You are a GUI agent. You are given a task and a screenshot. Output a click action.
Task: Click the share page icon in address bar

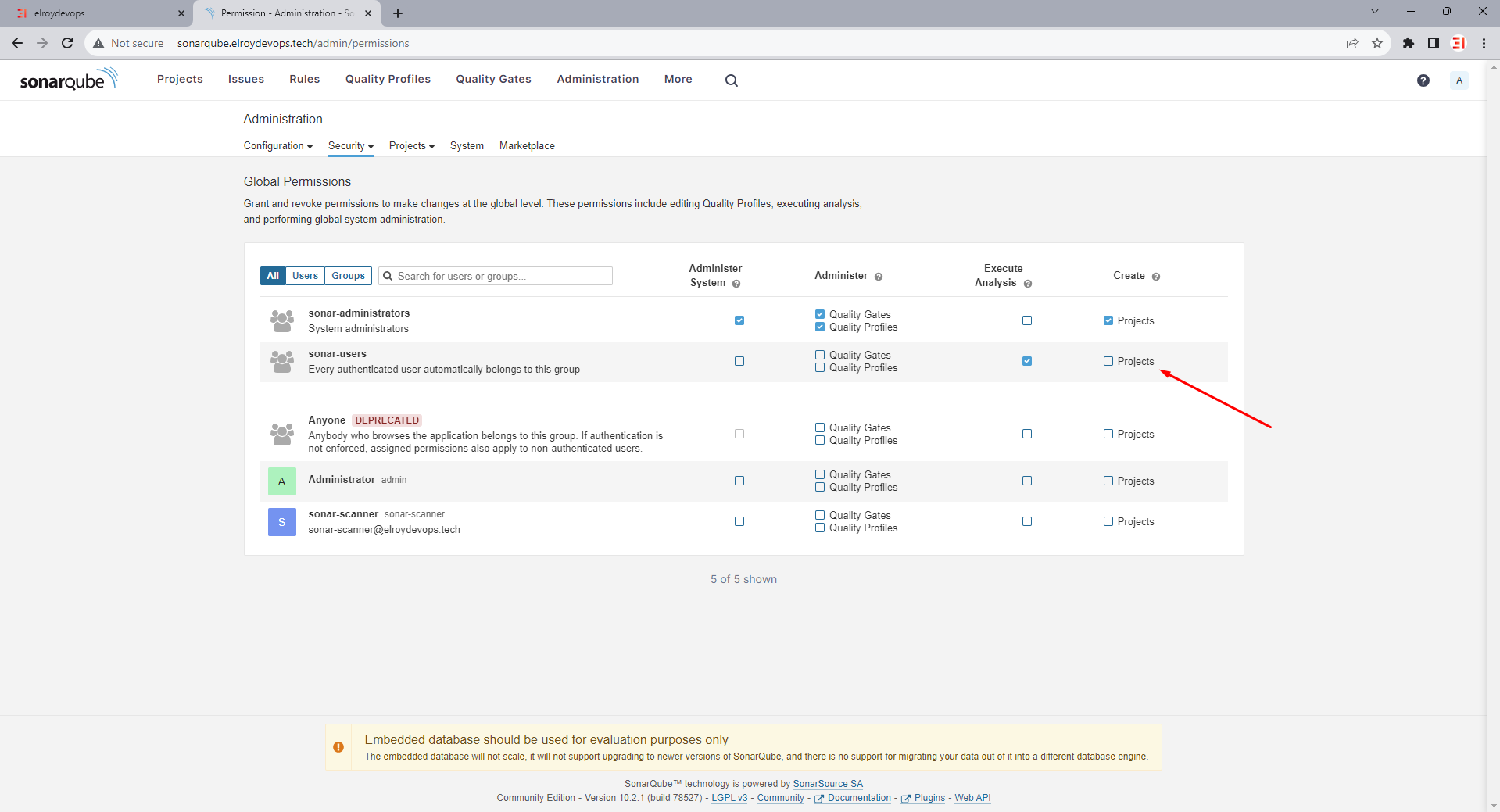(x=1352, y=43)
